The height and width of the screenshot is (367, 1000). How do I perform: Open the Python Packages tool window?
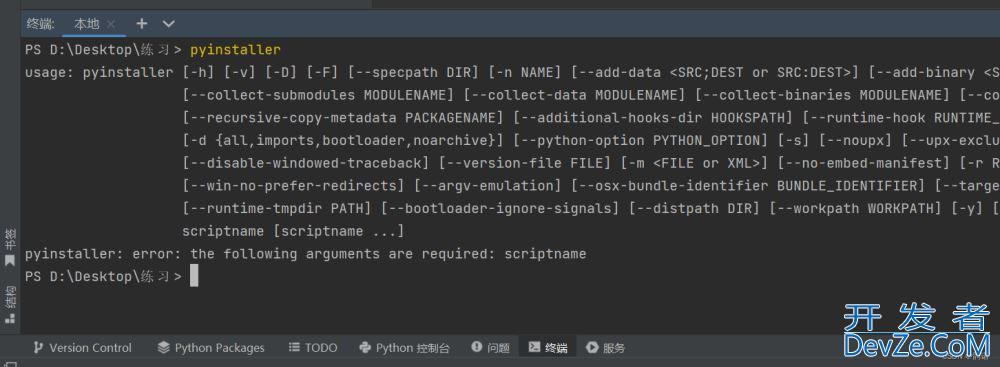(211, 348)
